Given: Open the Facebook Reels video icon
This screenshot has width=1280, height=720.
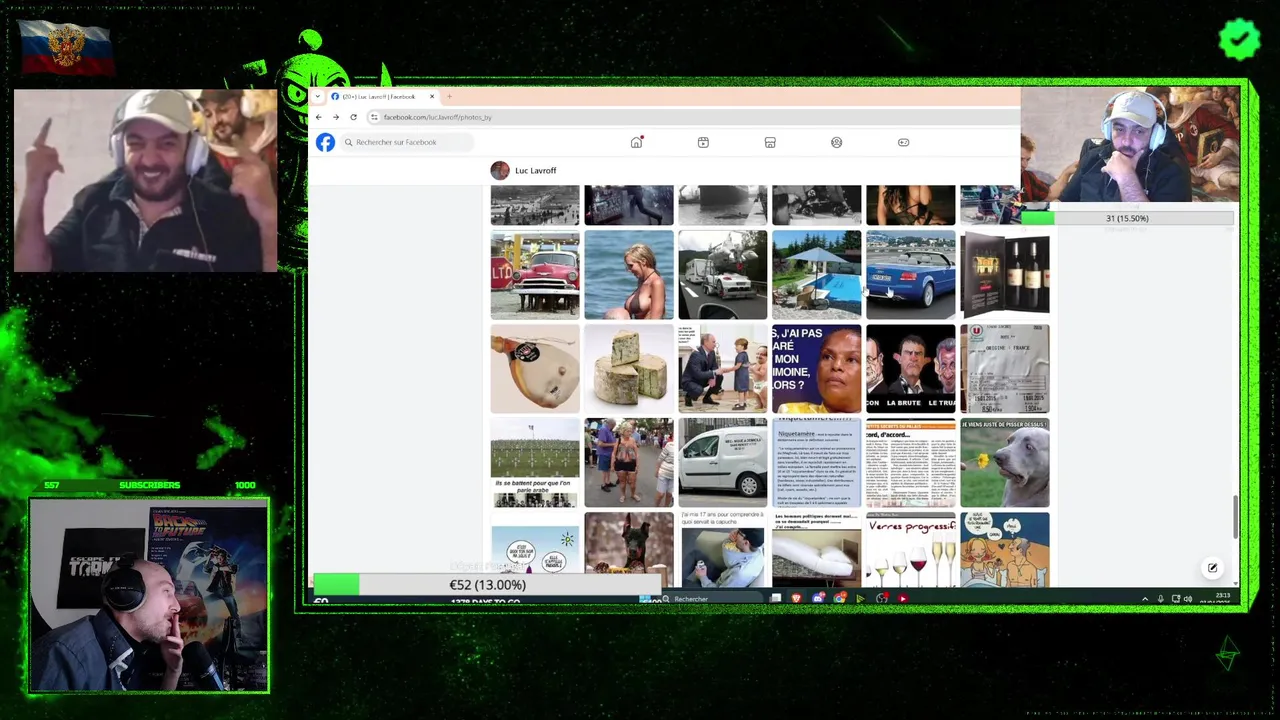Looking at the screenshot, I should point(703,142).
